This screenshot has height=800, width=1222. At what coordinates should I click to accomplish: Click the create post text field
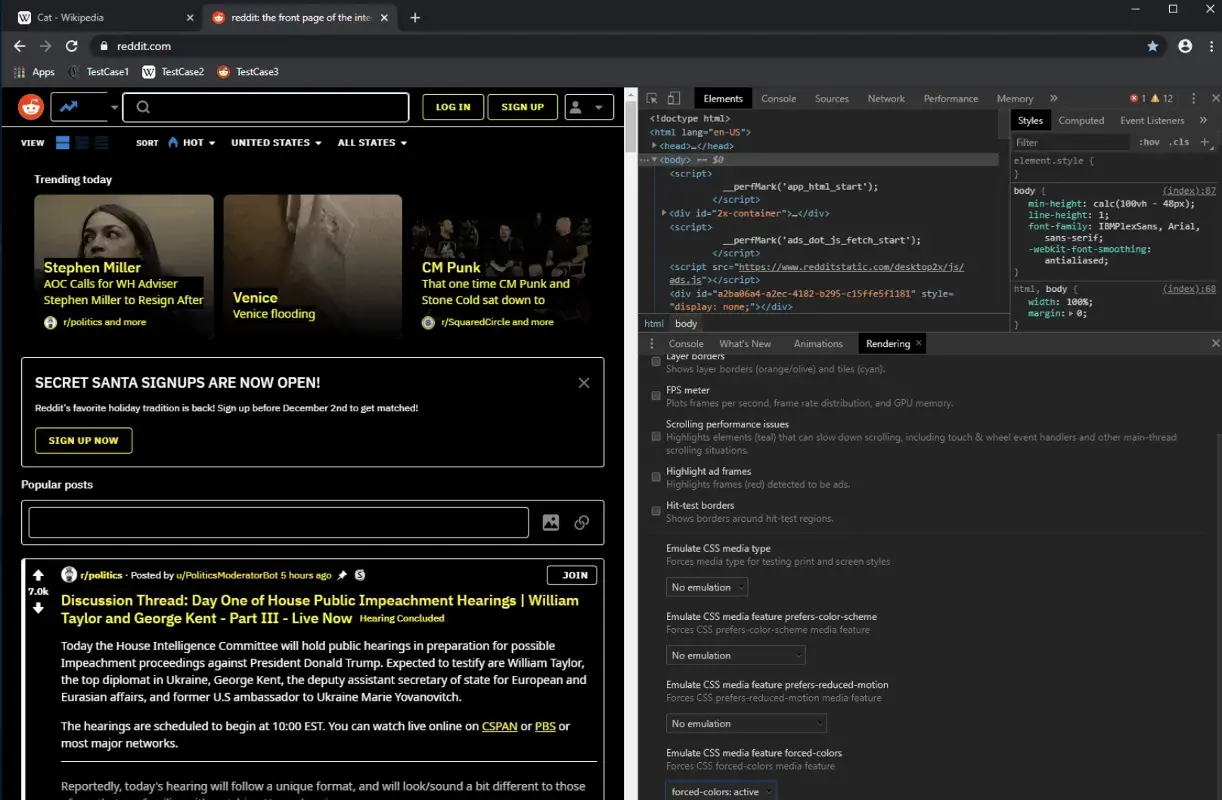coord(278,522)
